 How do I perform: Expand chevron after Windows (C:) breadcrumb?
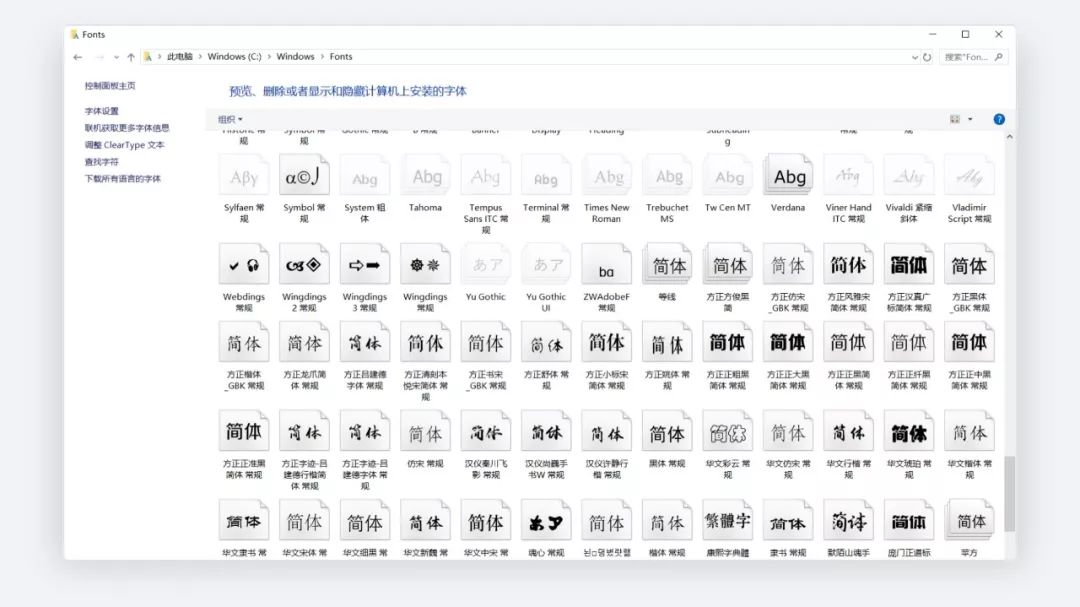[269, 56]
